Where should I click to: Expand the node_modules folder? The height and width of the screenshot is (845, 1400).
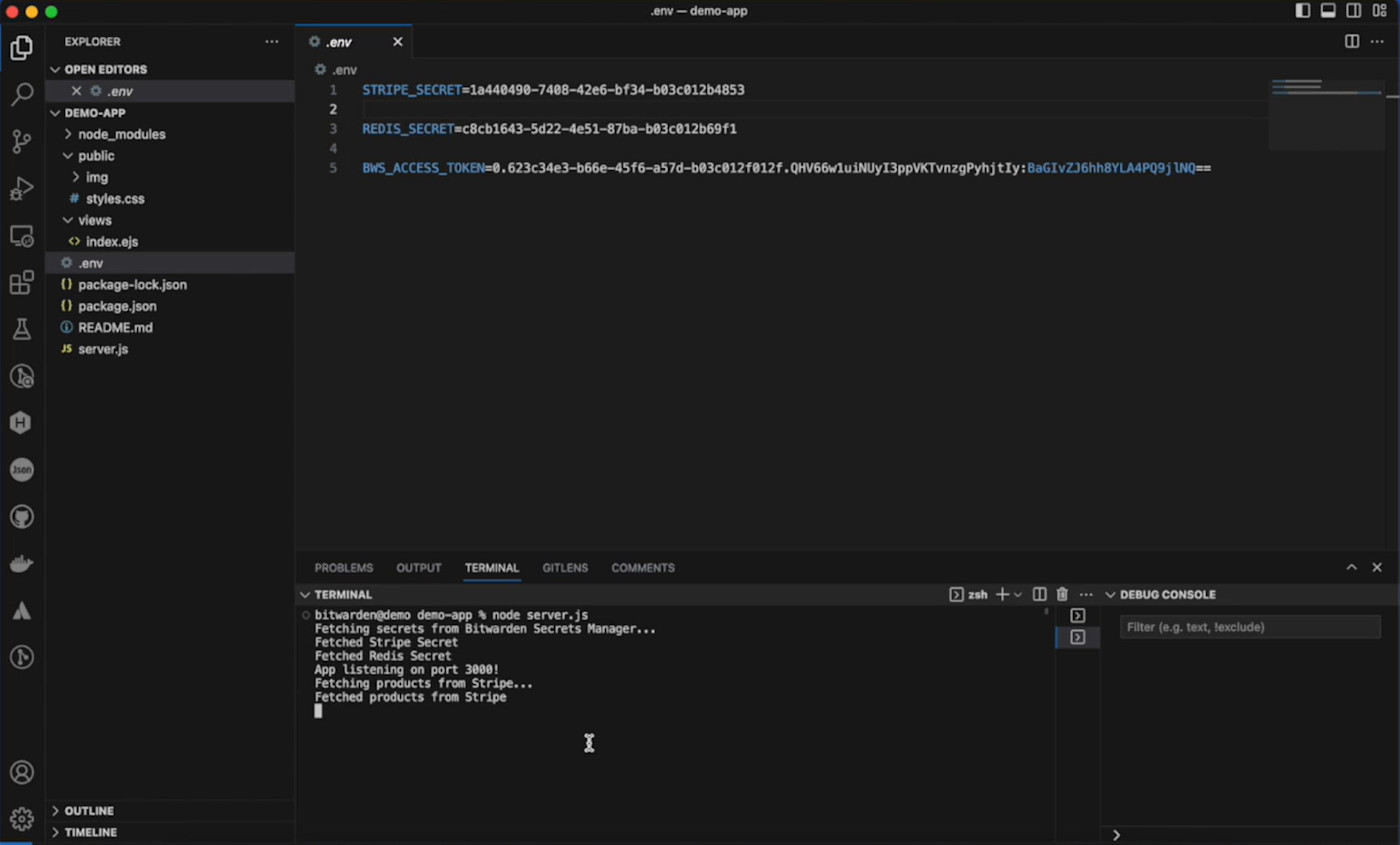click(121, 134)
